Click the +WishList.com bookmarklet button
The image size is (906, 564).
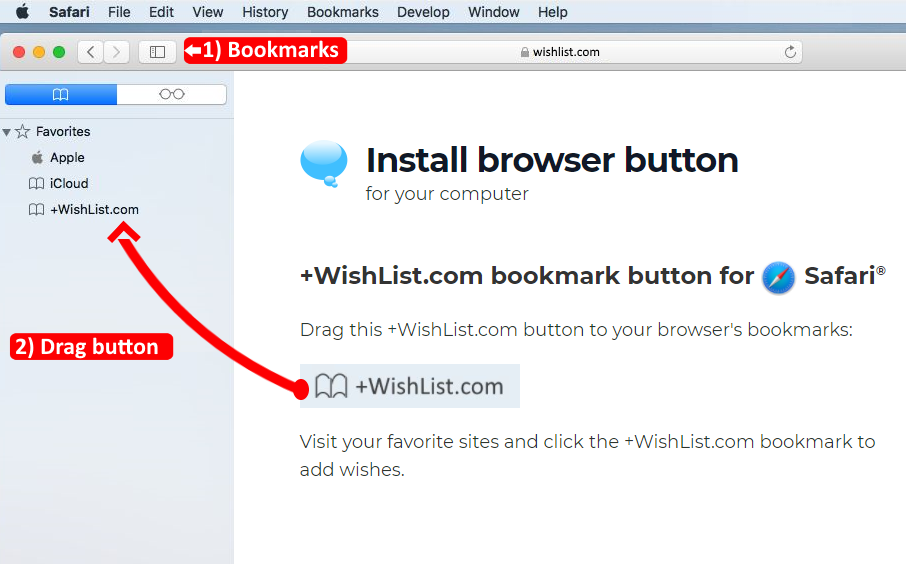pos(410,386)
